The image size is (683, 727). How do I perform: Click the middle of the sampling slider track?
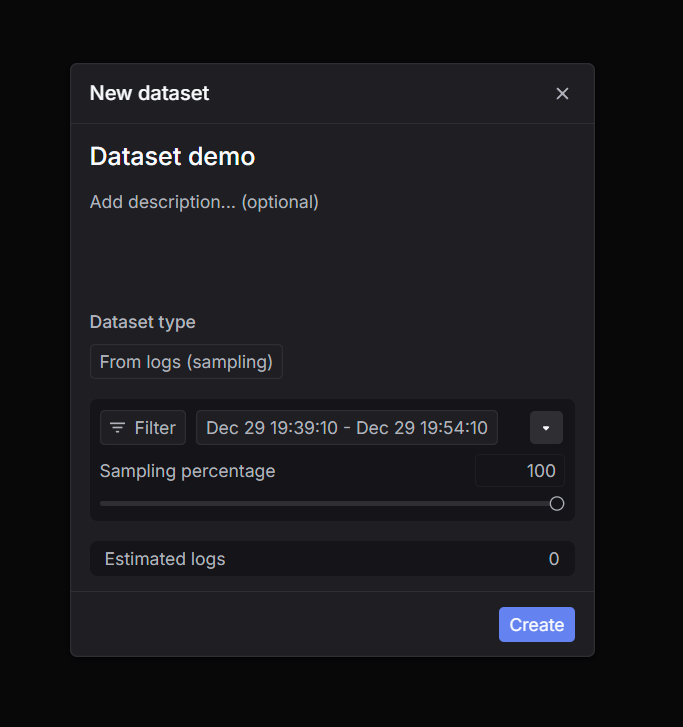(328, 504)
